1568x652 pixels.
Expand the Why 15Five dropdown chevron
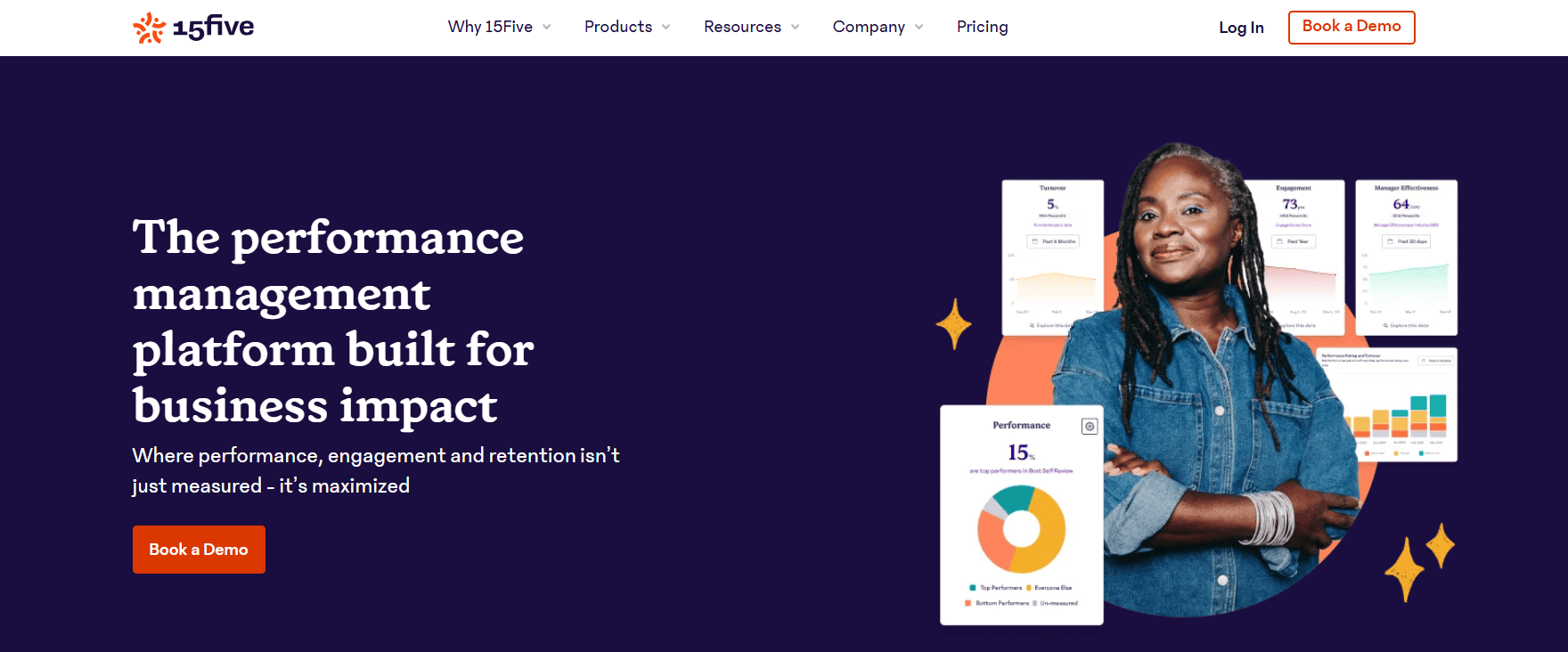(x=547, y=28)
